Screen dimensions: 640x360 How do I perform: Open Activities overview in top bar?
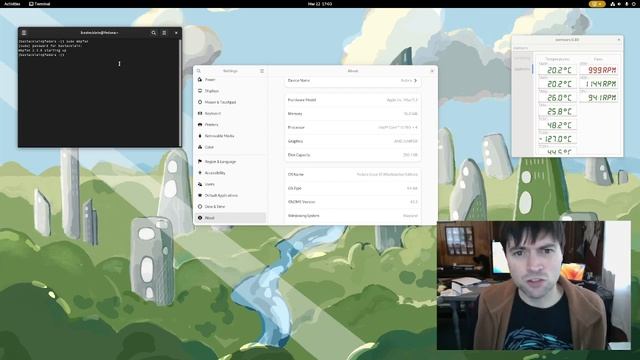point(12,4)
